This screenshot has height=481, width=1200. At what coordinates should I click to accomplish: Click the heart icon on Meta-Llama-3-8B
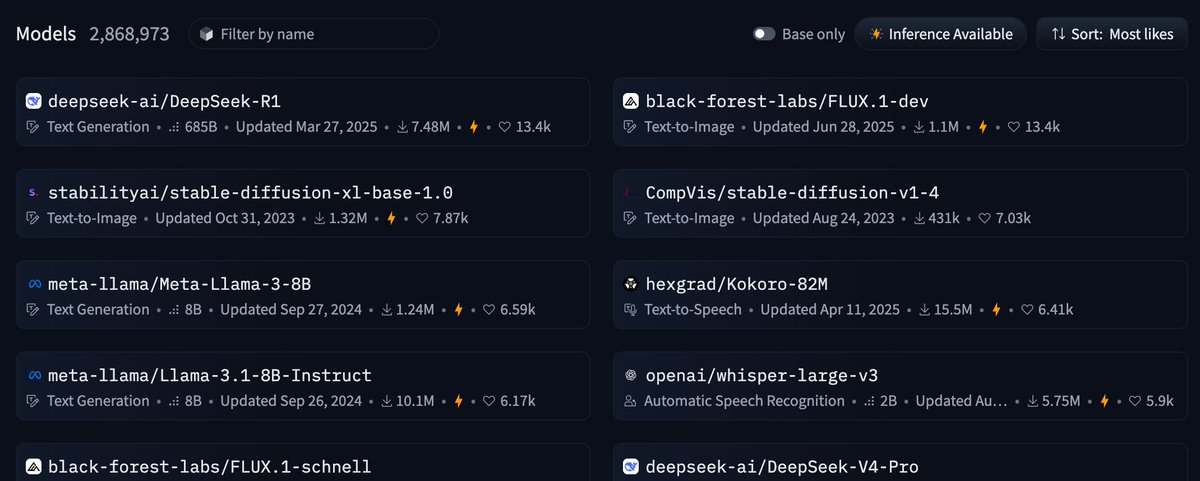tap(489, 310)
